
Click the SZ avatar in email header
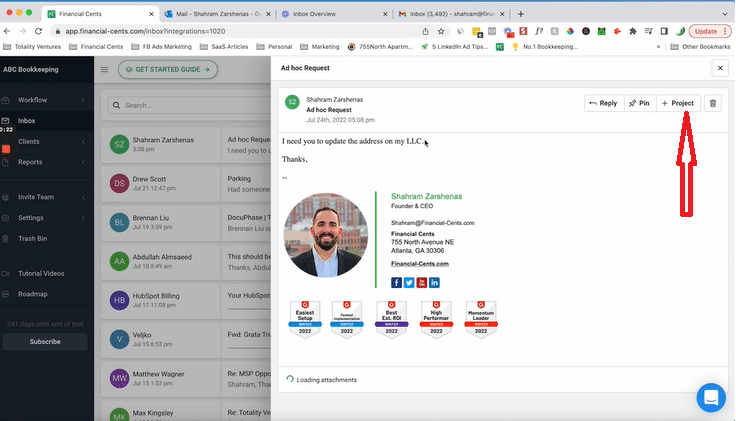click(x=292, y=102)
